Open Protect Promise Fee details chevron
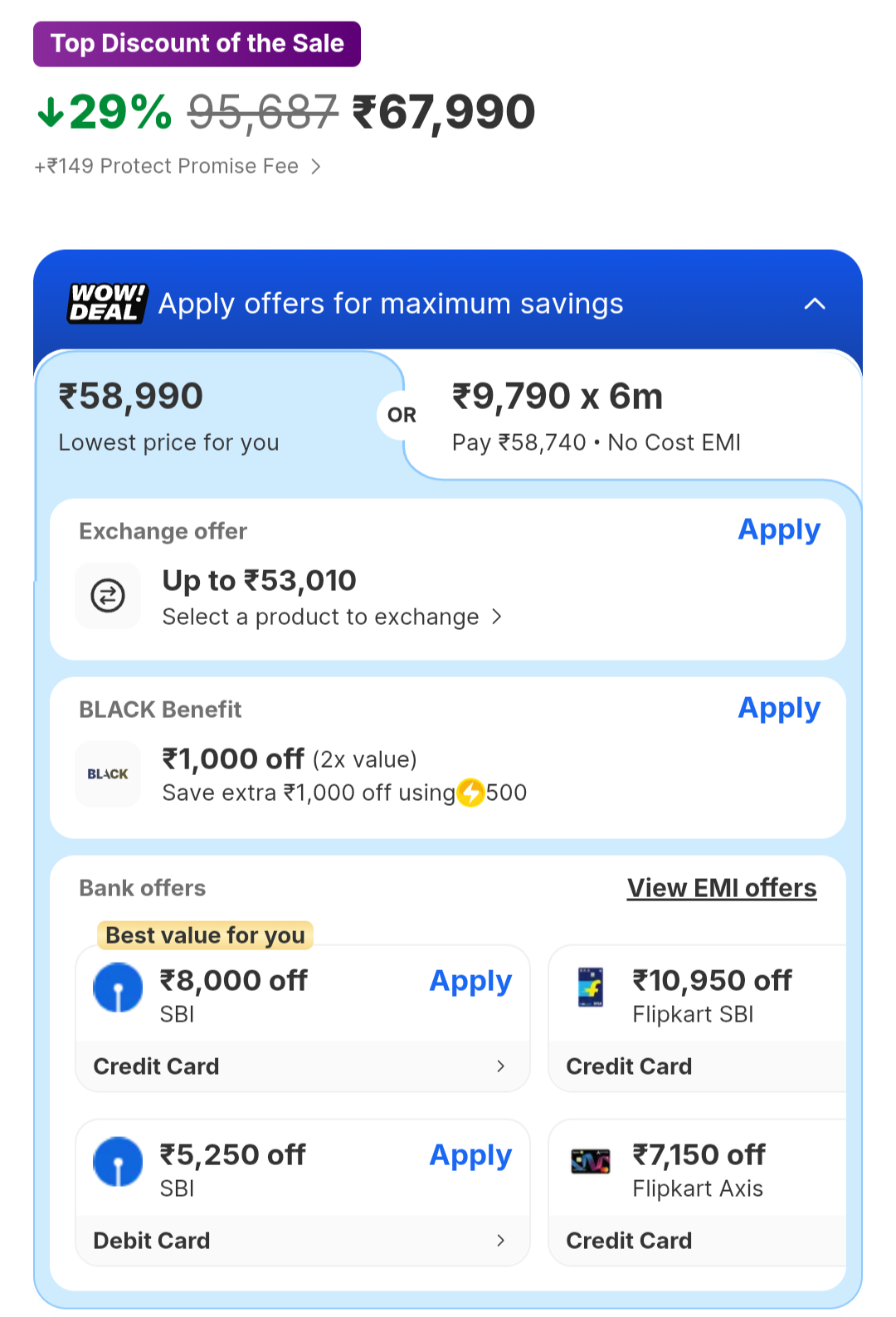Viewport: 896px width, 1317px height. (x=316, y=167)
